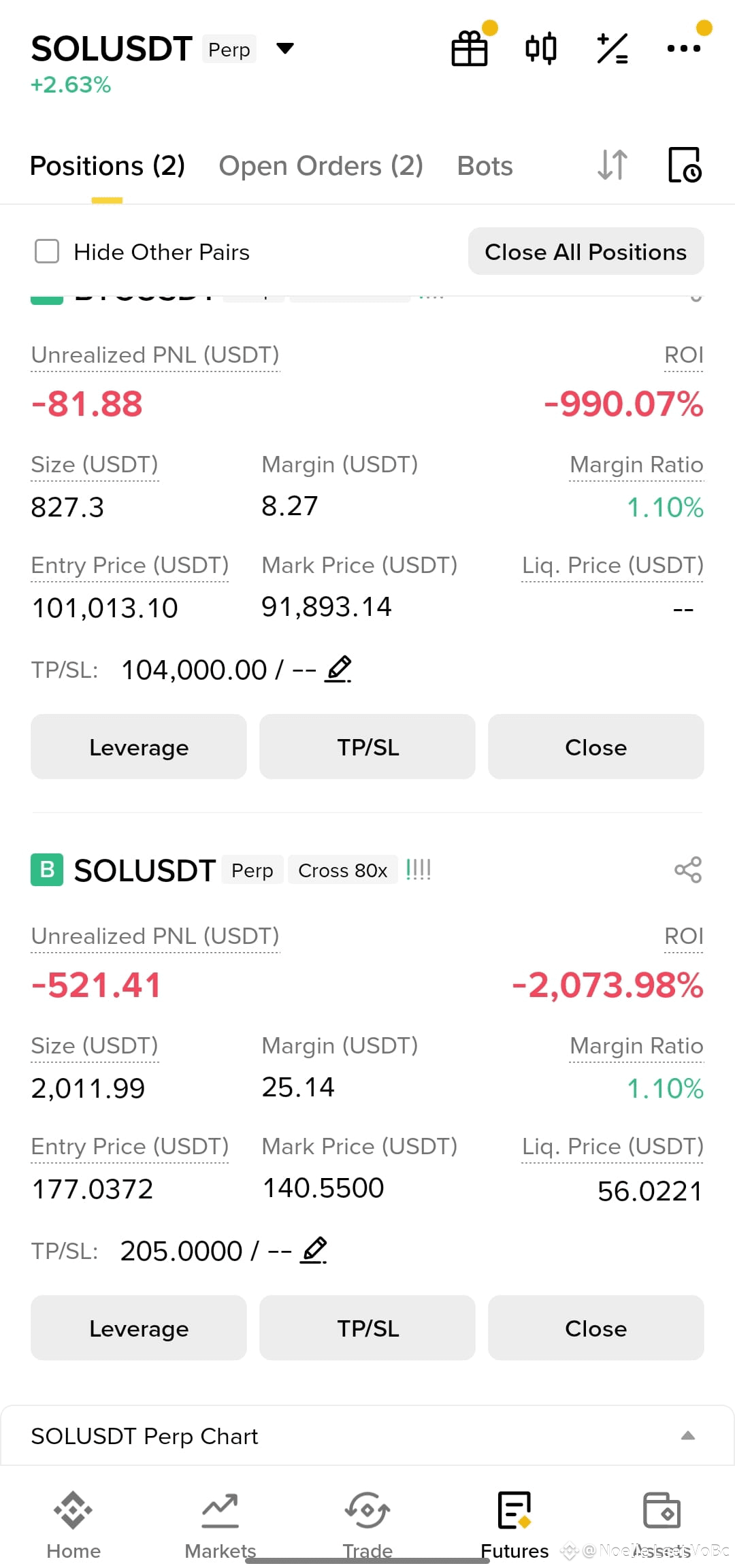The width and height of the screenshot is (735, 1568).
Task: Adjust Leverage on the SOLUSDT position
Action: point(139,1328)
